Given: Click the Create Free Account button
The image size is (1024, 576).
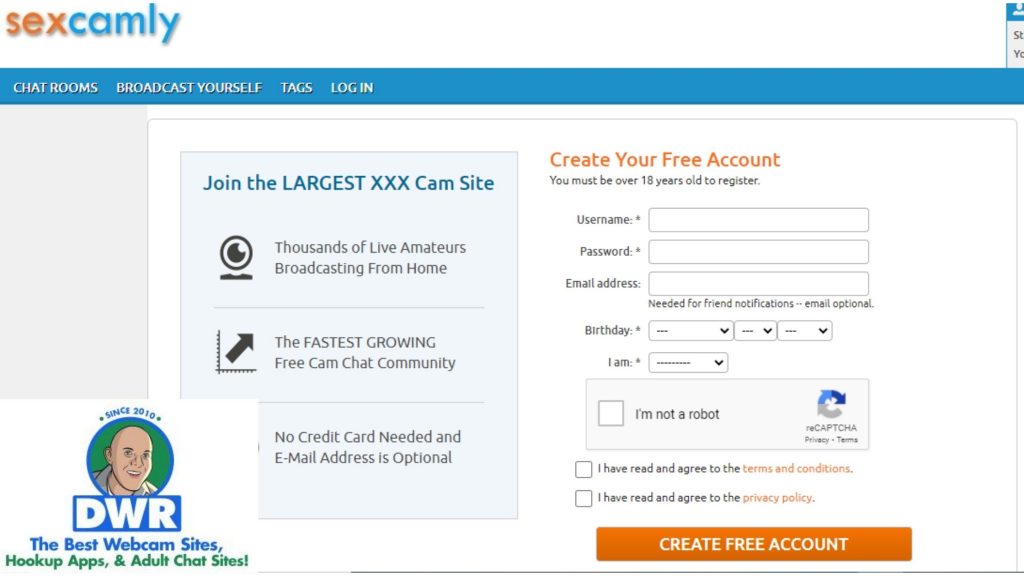Looking at the screenshot, I should coord(754,544).
